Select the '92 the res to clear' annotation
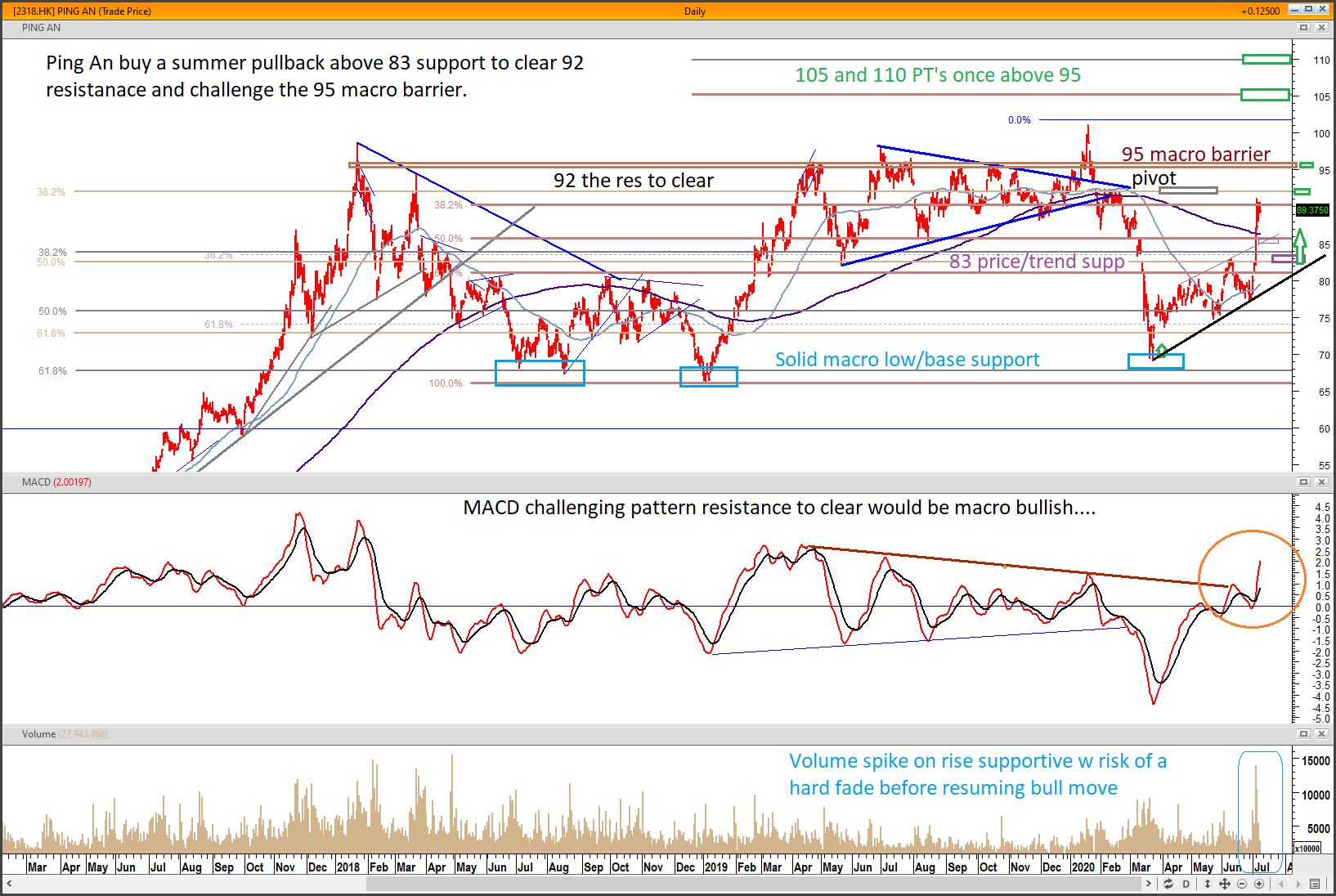This screenshot has height=896, width=1336. coord(633,181)
